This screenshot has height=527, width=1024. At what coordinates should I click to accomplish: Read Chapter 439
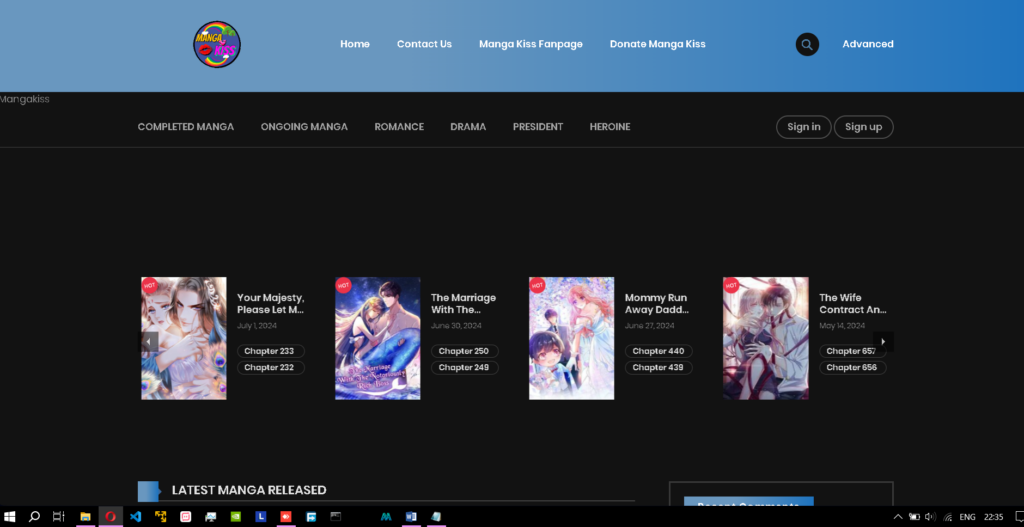tap(658, 368)
